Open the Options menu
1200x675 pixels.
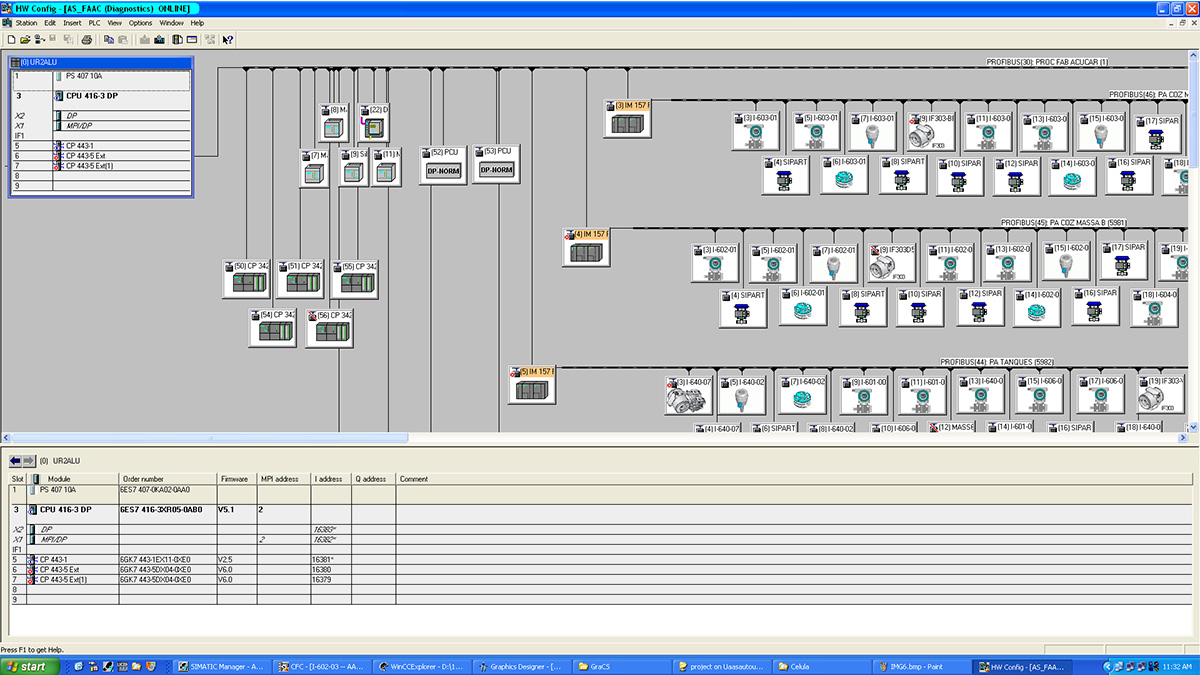tap(141, 22)
